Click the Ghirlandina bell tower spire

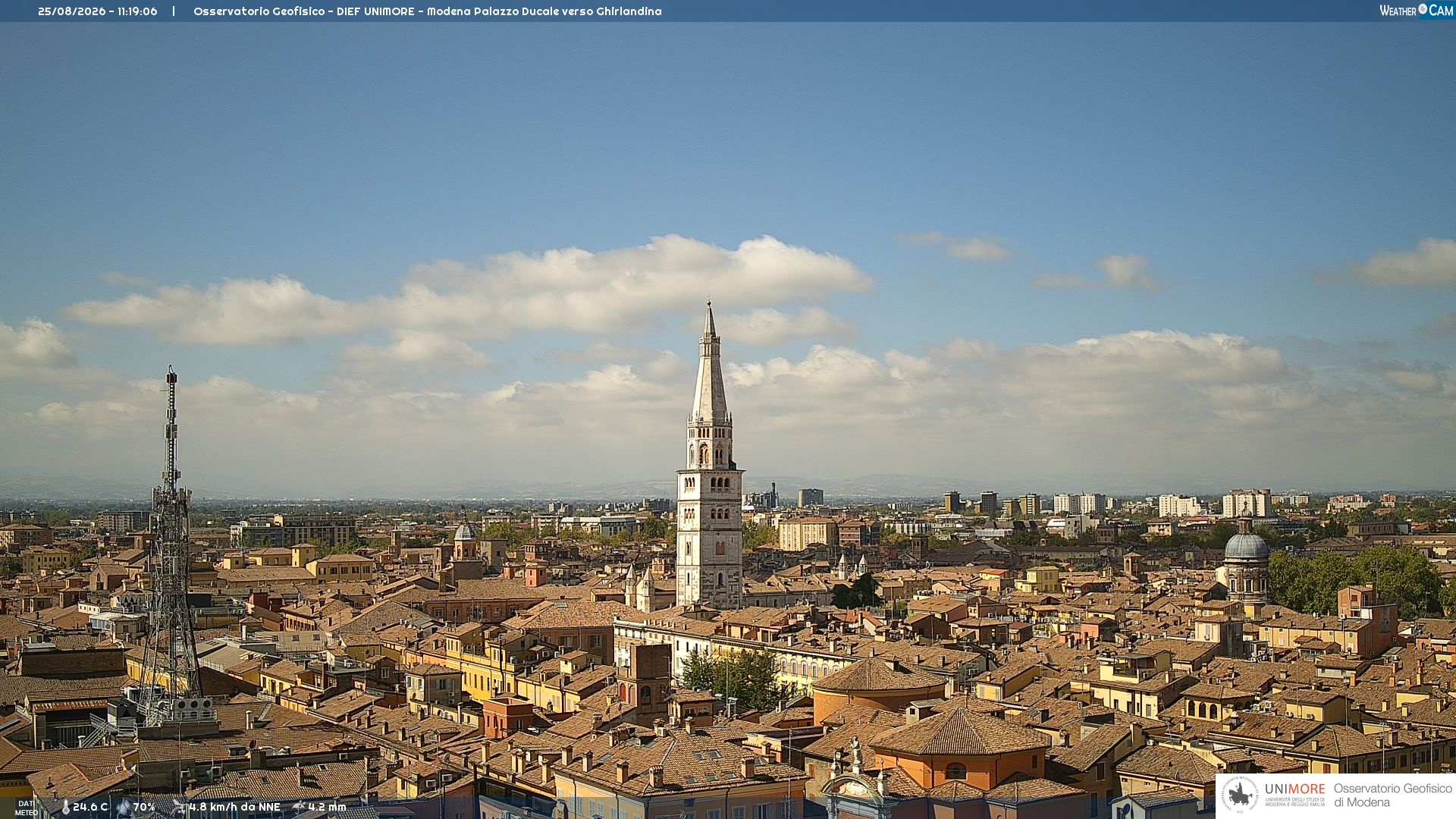710,364
